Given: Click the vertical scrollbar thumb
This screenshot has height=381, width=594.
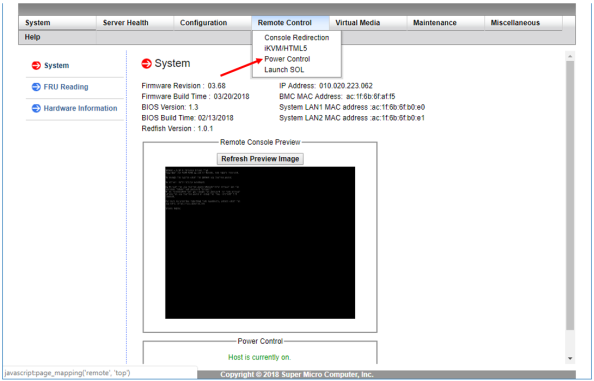Looking at the screenshot, I should [x=570, y=195].
